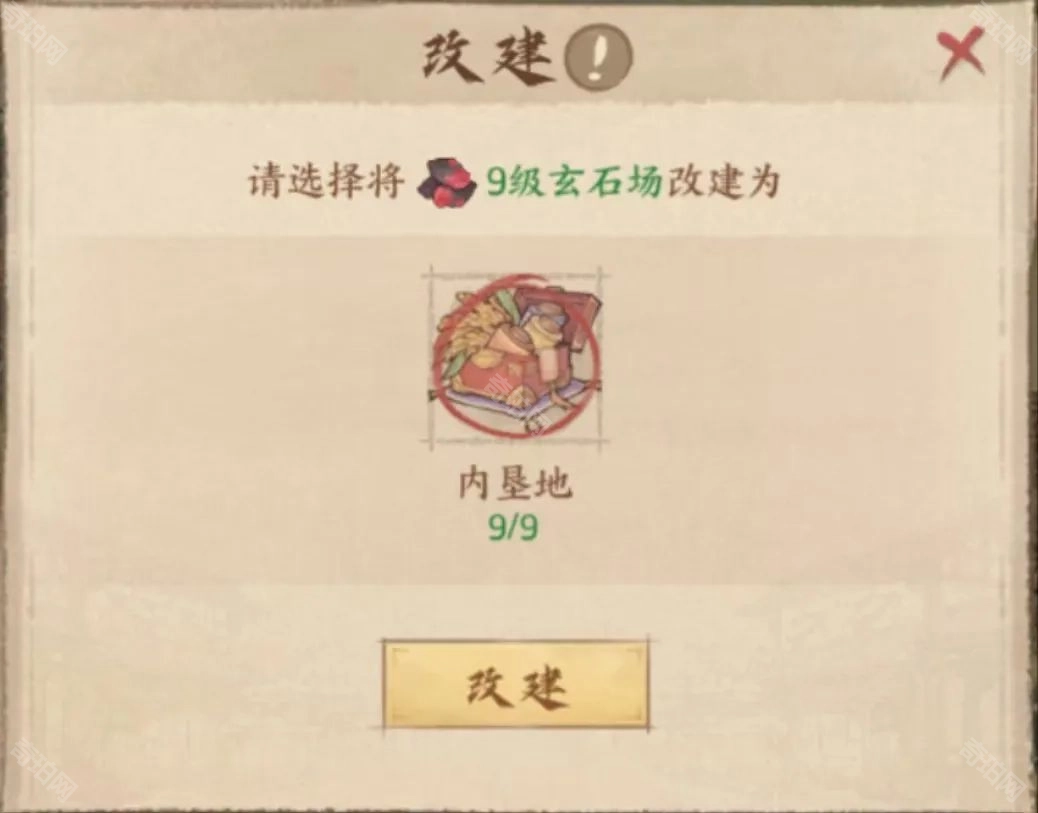The height and width of the screenshot is (813, 1038).
Task: Click the green 9级玄石场 text
Action: click(575, 182)
